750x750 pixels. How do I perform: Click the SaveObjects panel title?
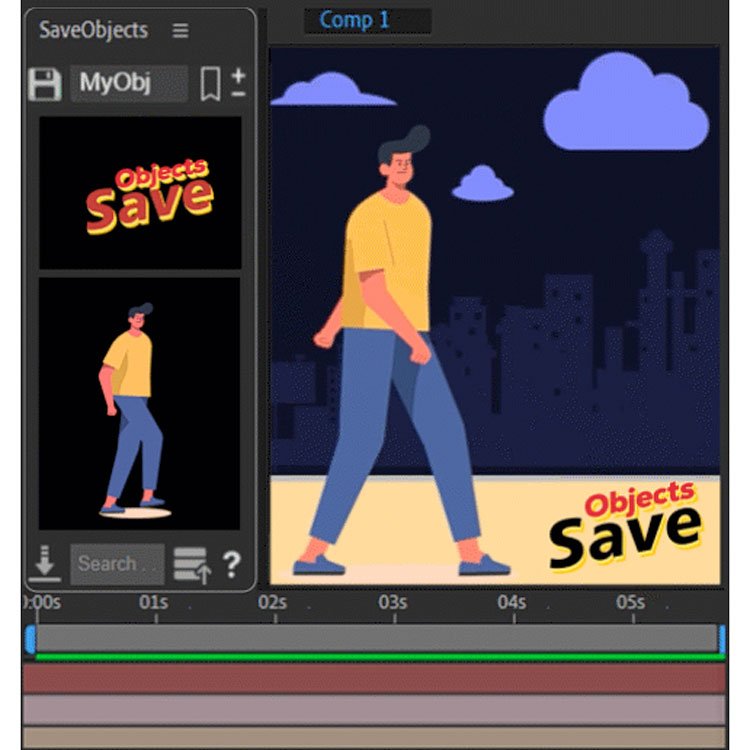tap(93, 30)
